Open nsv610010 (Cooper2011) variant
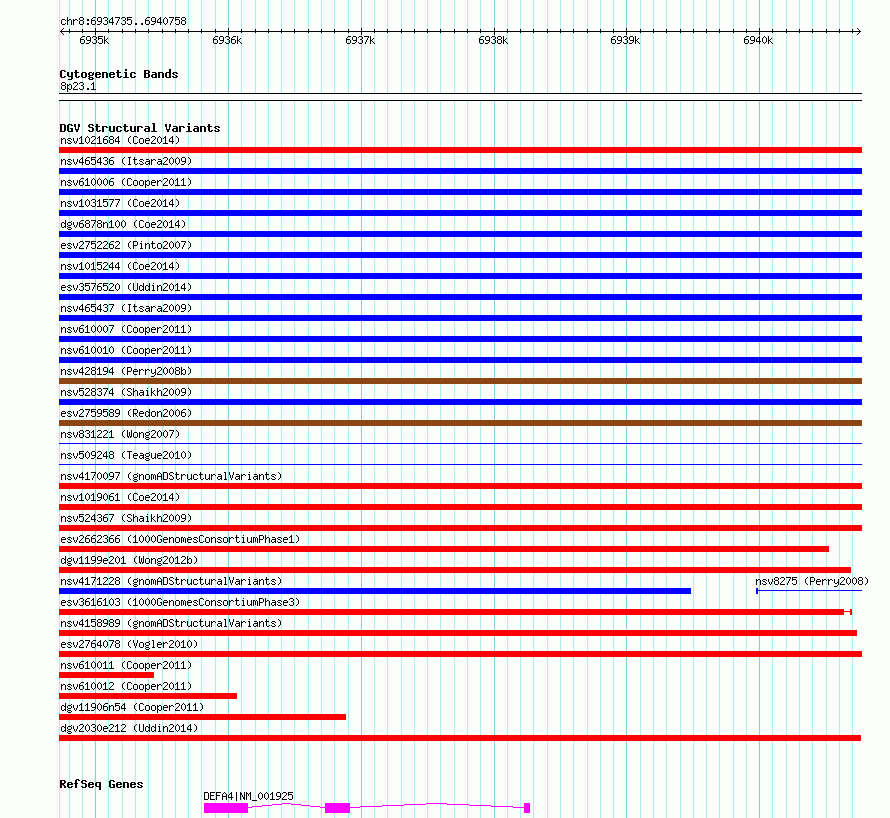Screen dimensions: 890x818 (x=460, y=360)
